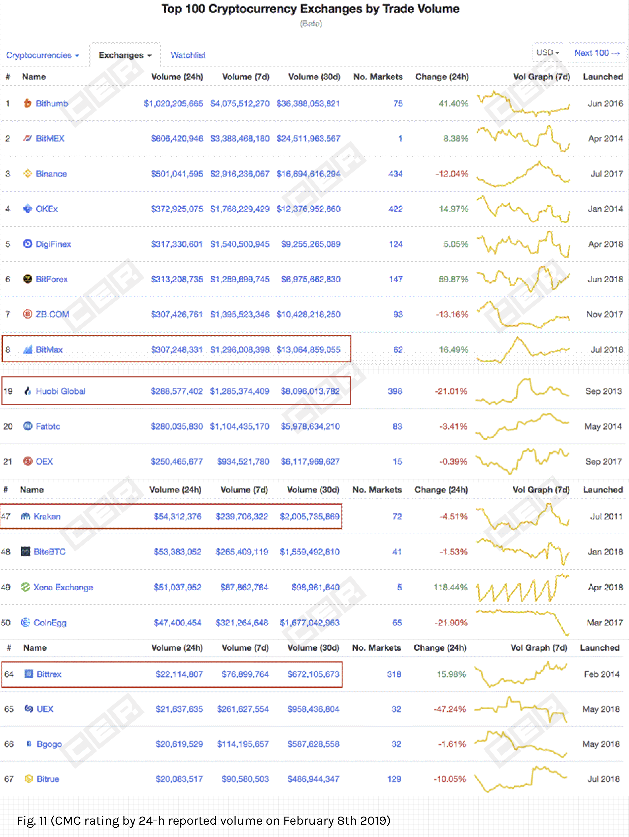Click Bithumb 7-day volume graph
This screenshot has width=629, height=837.
(x=523, y=103)
